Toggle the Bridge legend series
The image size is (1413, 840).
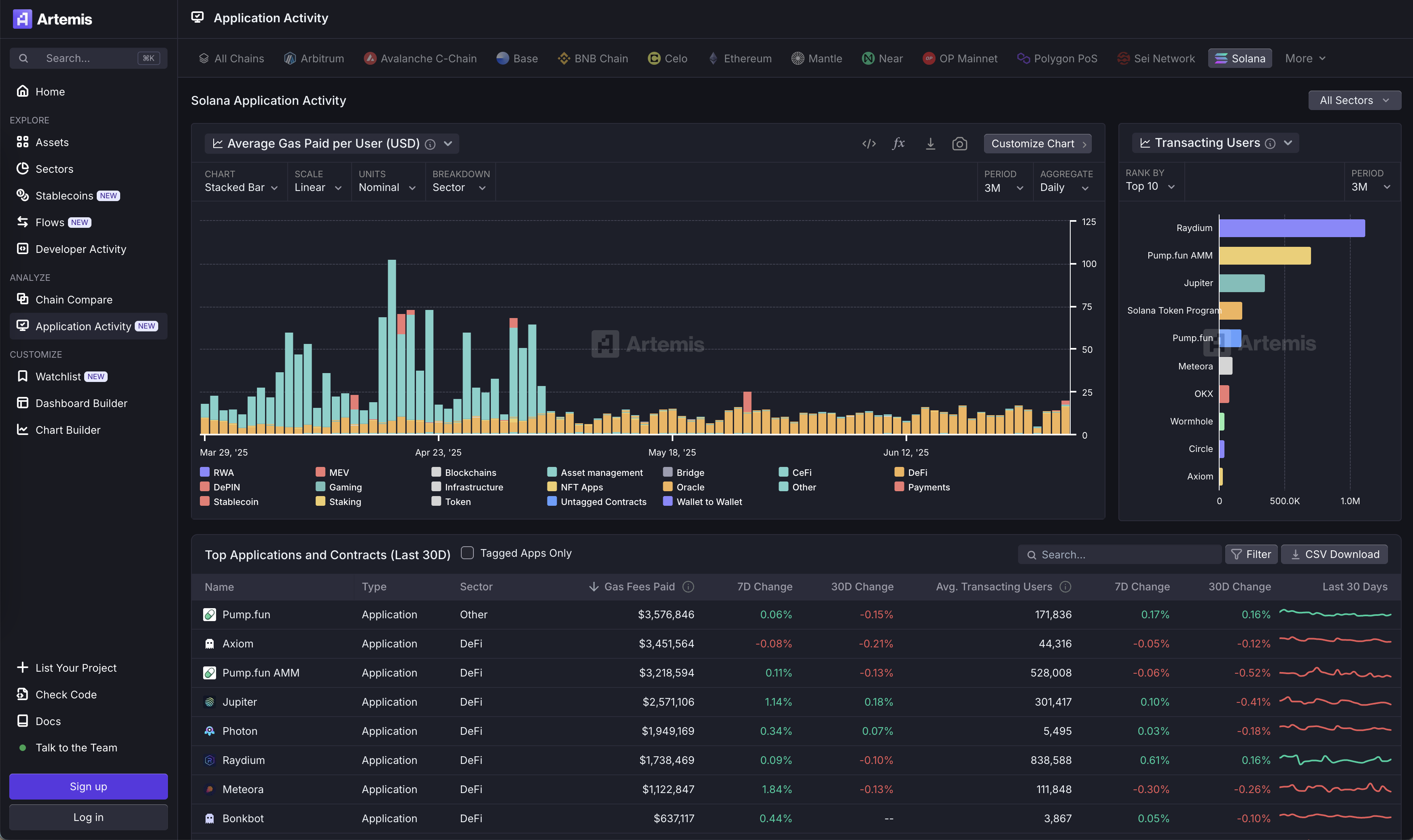(x=683, y=472)
